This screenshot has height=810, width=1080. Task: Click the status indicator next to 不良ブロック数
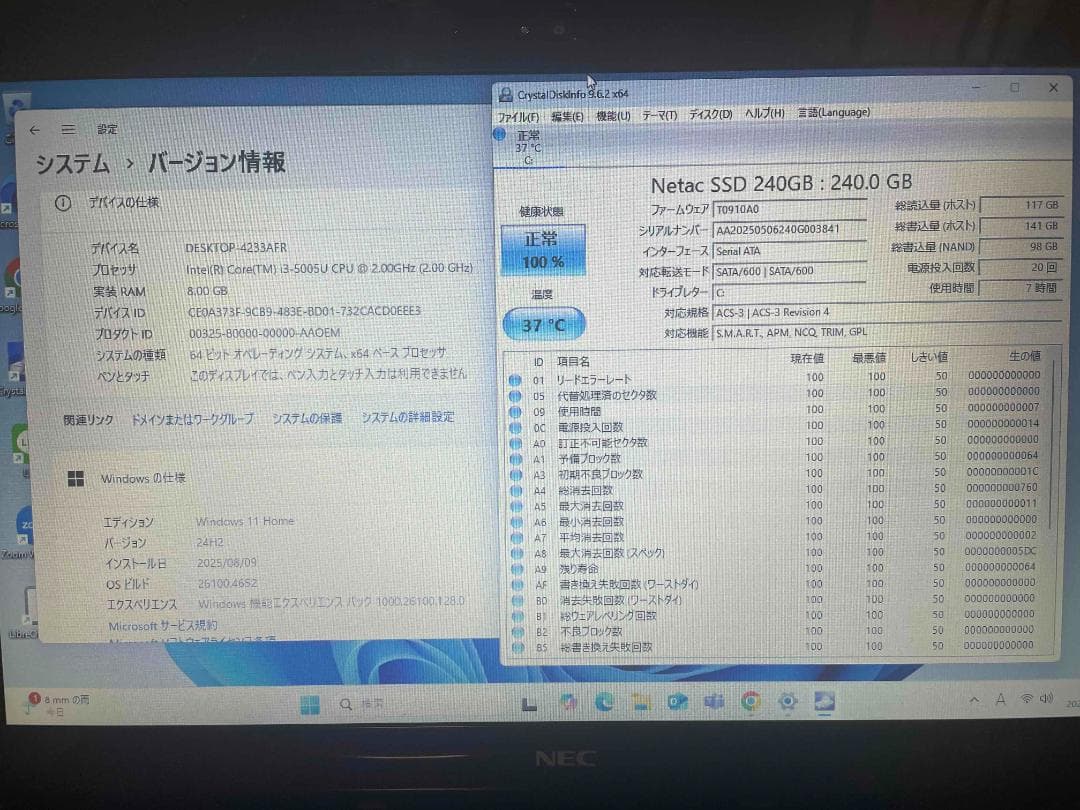coord(518,631)
